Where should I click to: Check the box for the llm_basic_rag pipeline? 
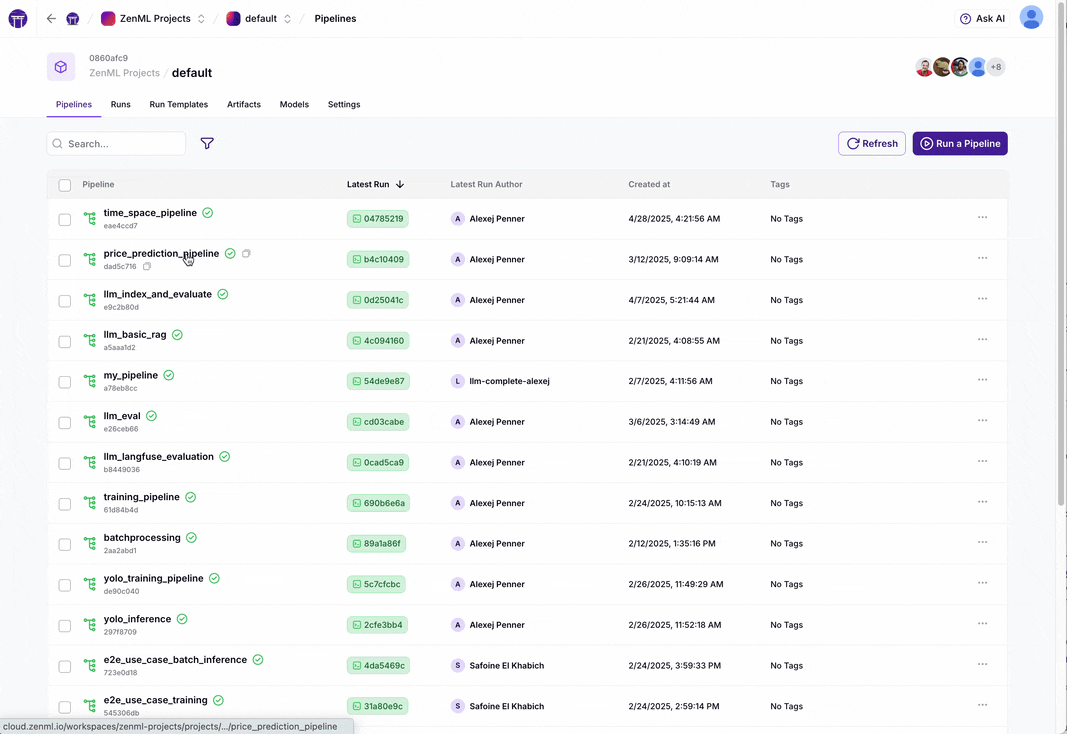[65, 341]
